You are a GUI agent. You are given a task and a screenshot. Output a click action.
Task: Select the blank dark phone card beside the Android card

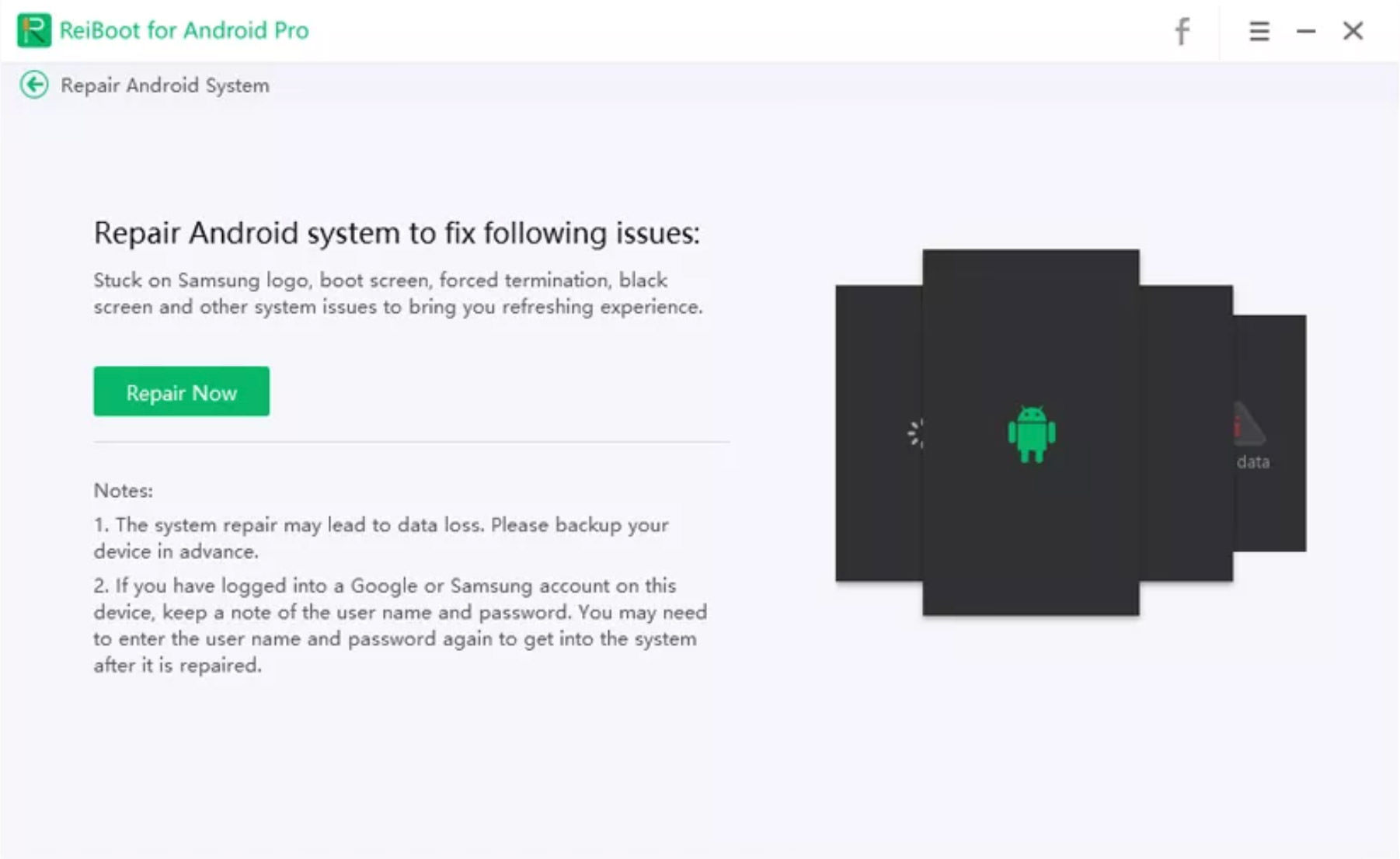1186,433
